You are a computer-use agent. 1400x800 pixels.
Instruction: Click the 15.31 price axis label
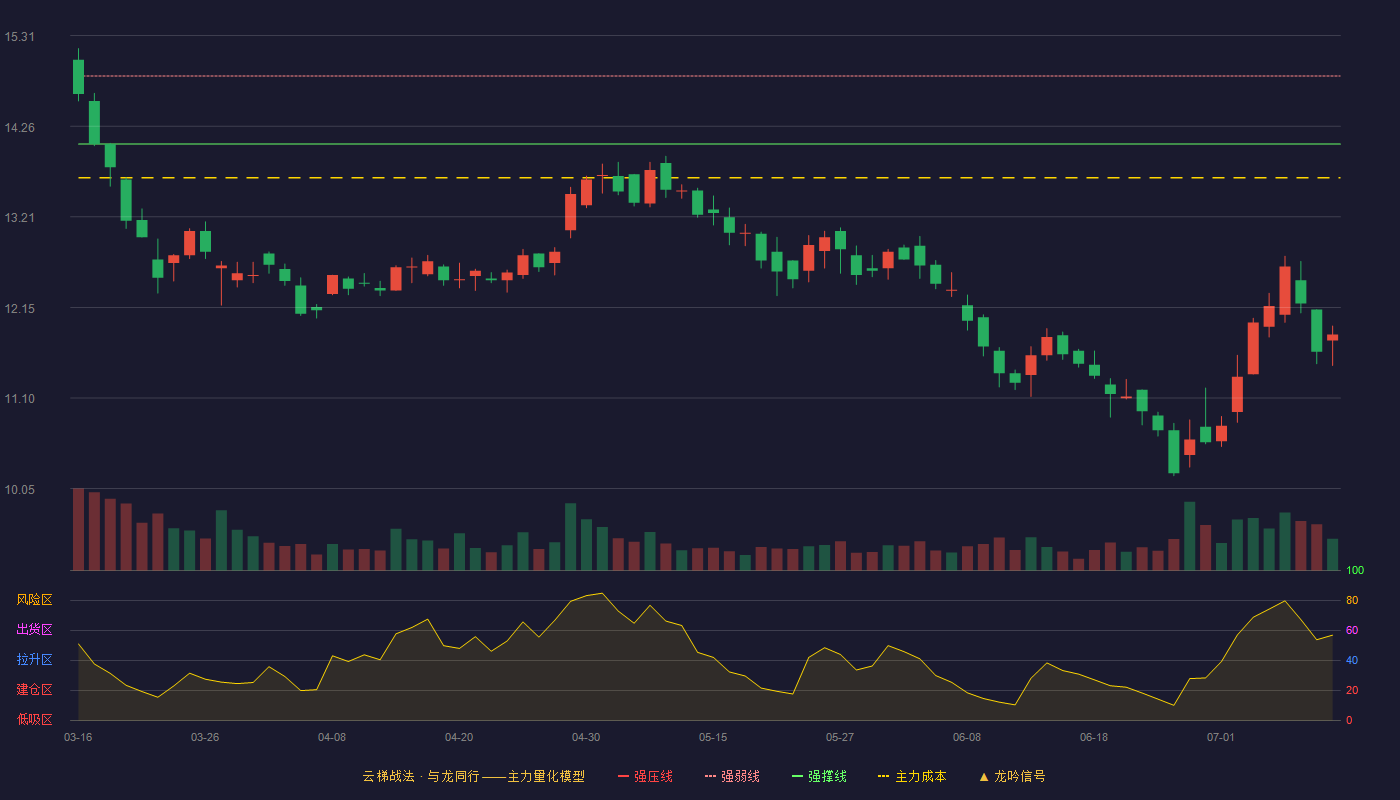[20, 37]
